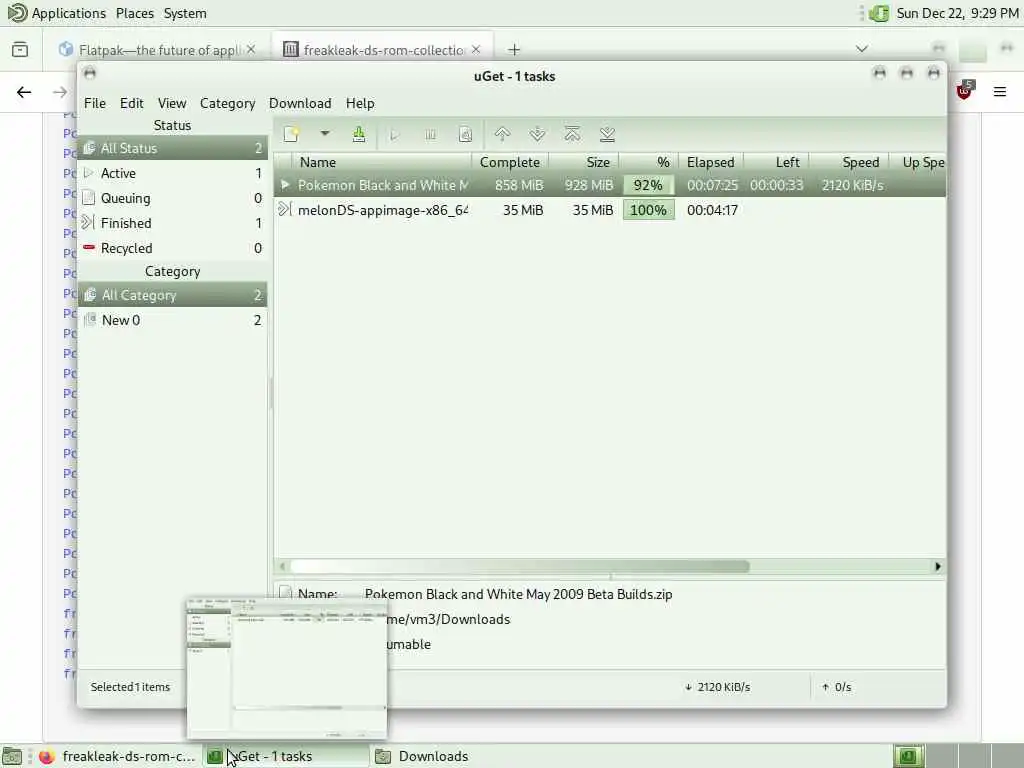Click the clock showing Sun Dec 22
This screenshot has height=768, width=1024.
tap(957, 13)
